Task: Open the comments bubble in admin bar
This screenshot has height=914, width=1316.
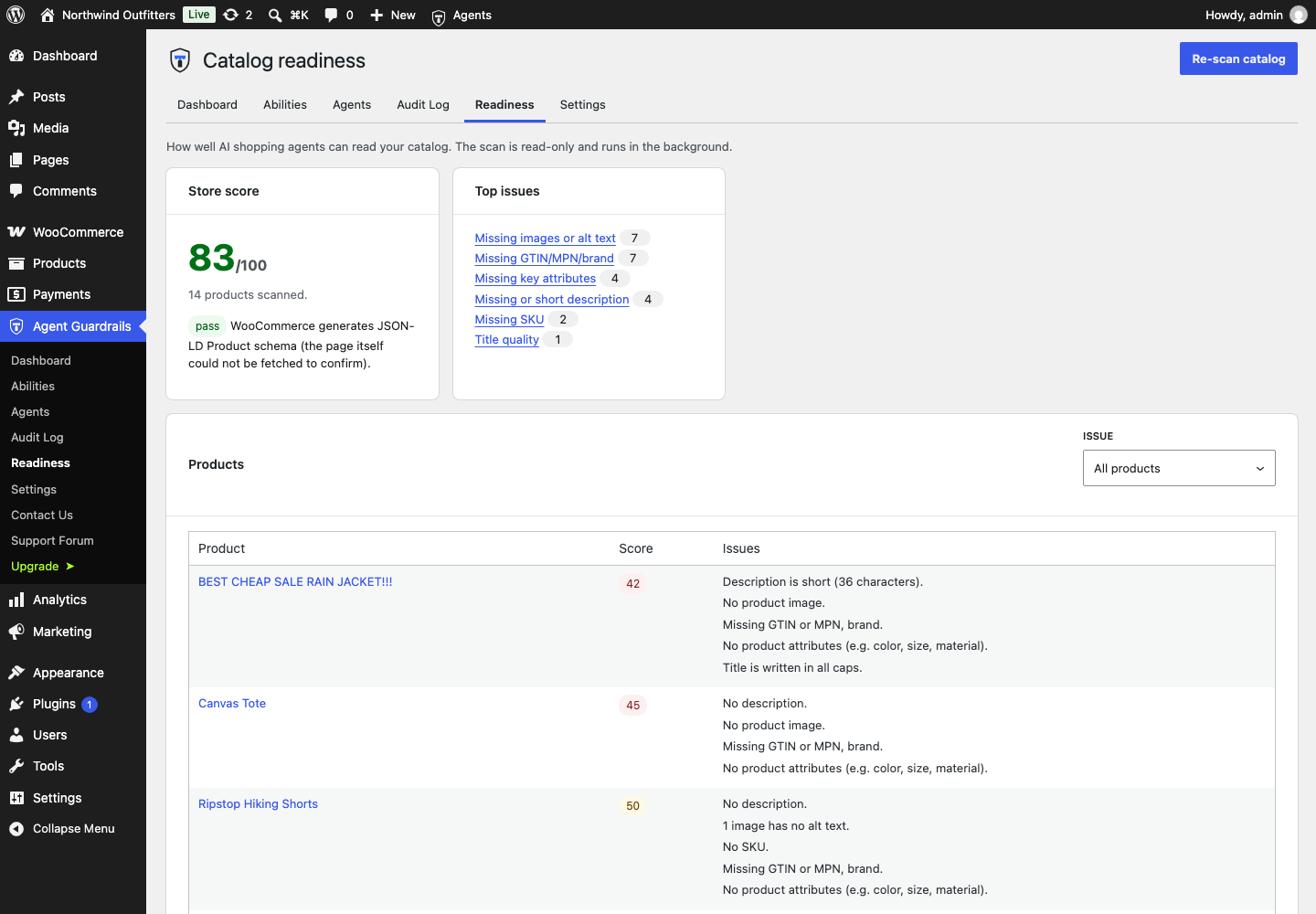Action: [x=331, y=15]
